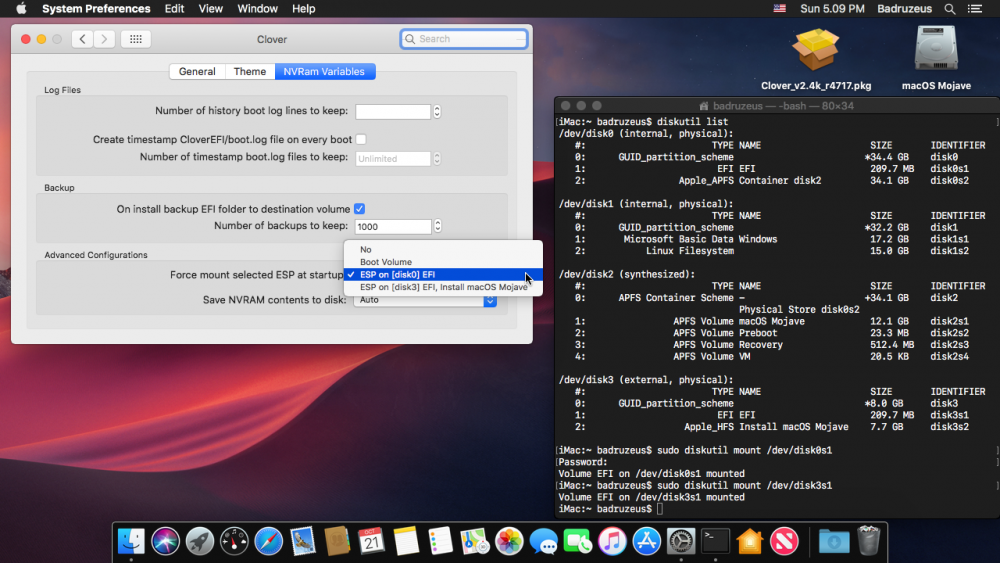
Task: Open Notes icon in Dock
Action: pyautogui.click(x=406, y=541)
